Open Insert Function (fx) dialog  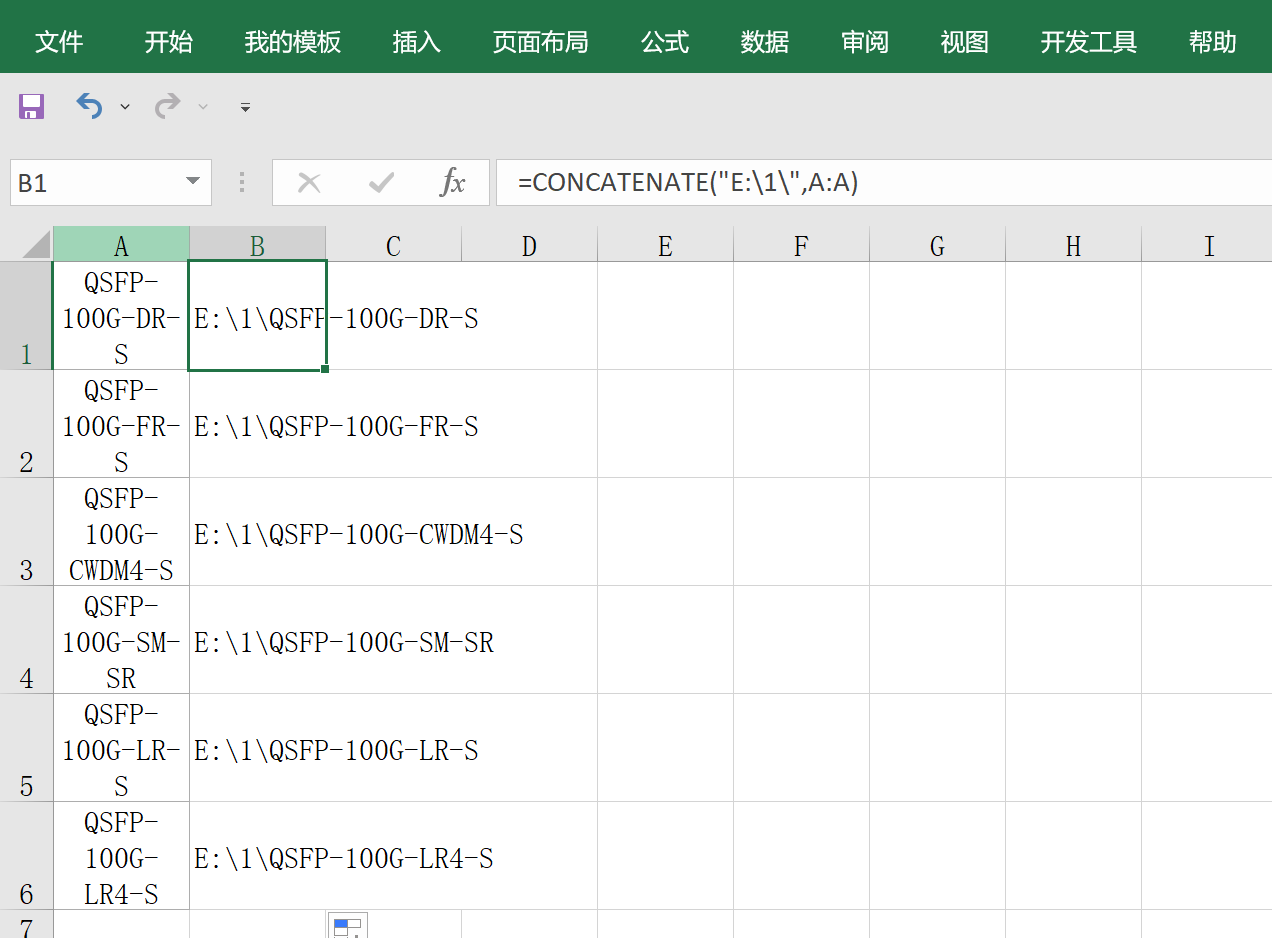pyautogui.click(x=453, y=183)
